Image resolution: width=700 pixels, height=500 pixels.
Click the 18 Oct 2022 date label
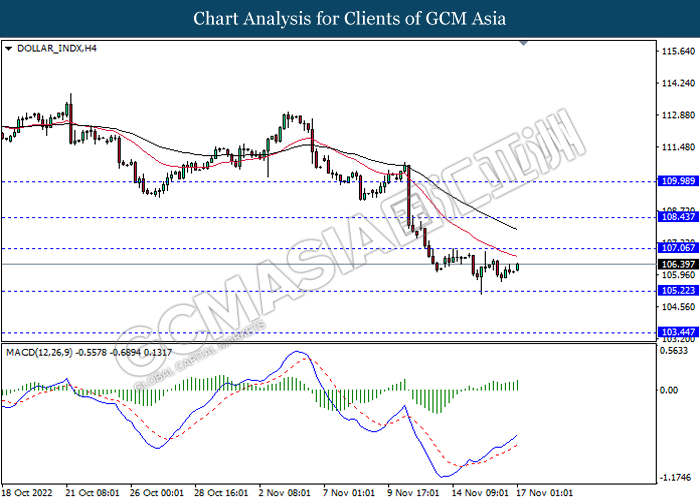[28, 493]
